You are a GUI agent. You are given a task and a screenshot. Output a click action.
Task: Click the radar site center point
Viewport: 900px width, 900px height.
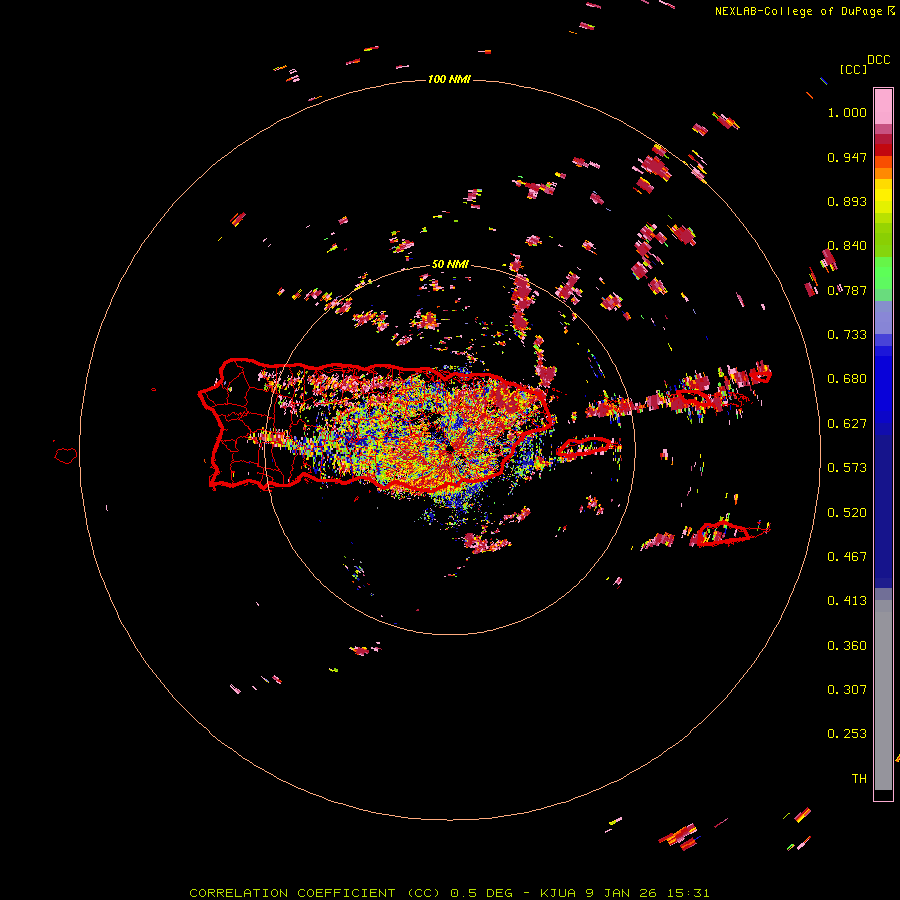[451, 449]
